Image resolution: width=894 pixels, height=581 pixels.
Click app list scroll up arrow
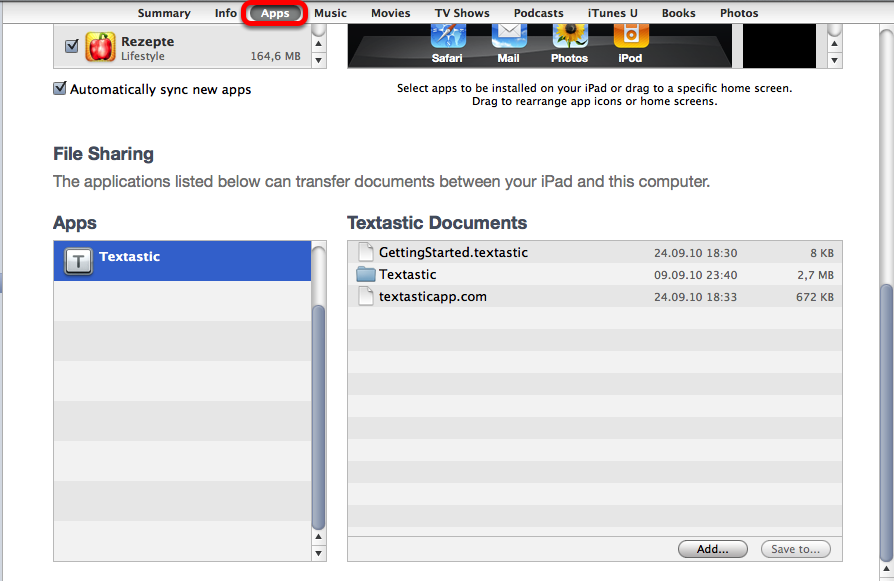pyautogui.click(x=319, y=43)
